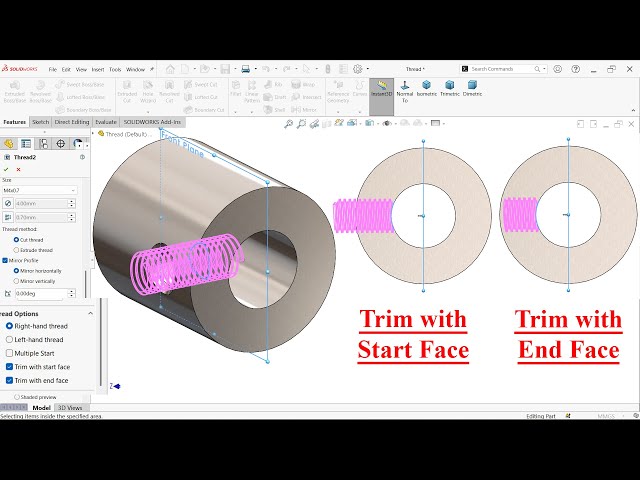The height and width of the screenshot is (480, 640).
Task: Open the Search Commands dropdown arrow
Action: coord(544,69)
